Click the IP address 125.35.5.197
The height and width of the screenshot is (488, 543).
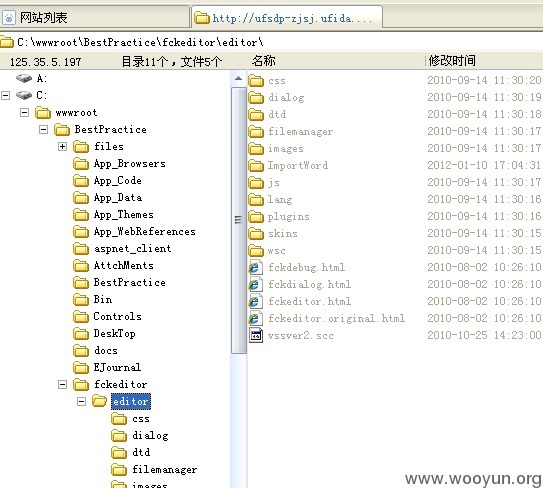point(45,62)
